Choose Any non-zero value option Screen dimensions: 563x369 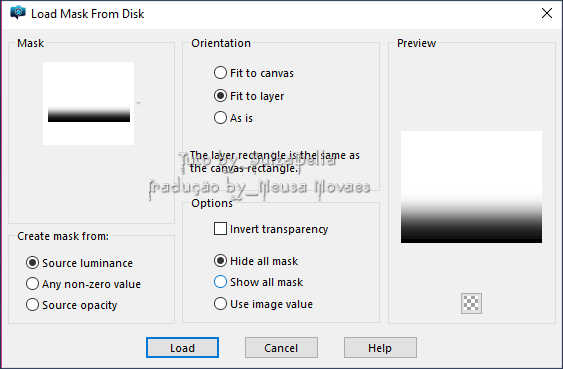[83, 284]
